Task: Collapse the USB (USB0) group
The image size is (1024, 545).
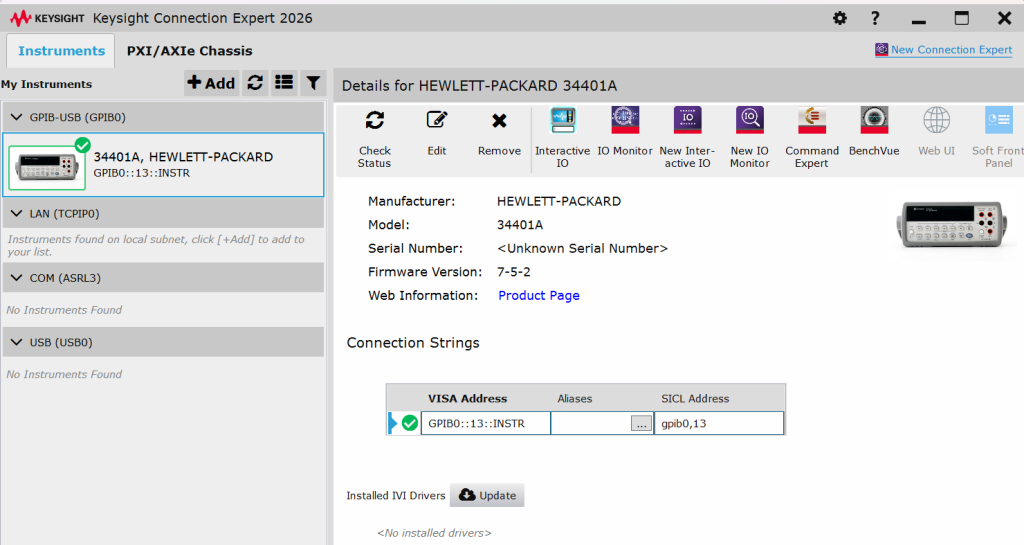Action: [17, 342]
